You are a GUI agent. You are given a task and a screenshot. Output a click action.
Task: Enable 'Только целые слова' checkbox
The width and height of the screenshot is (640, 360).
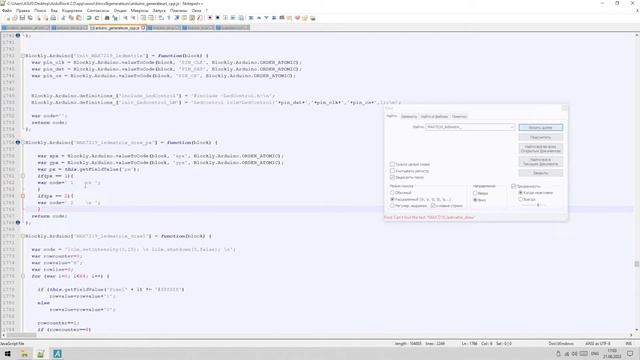(x=392, y=164)
